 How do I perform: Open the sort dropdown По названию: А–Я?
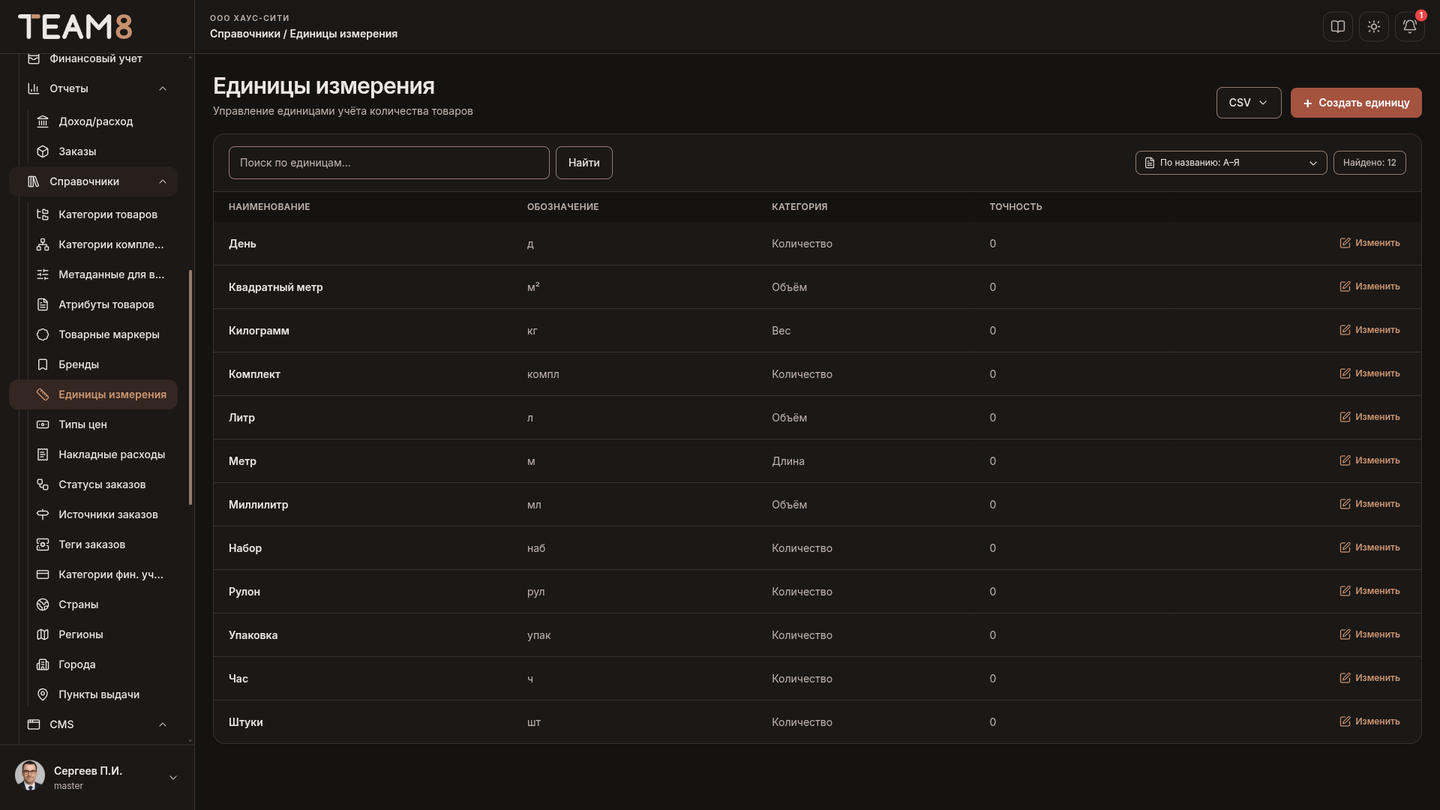(x=1231, y=163)
